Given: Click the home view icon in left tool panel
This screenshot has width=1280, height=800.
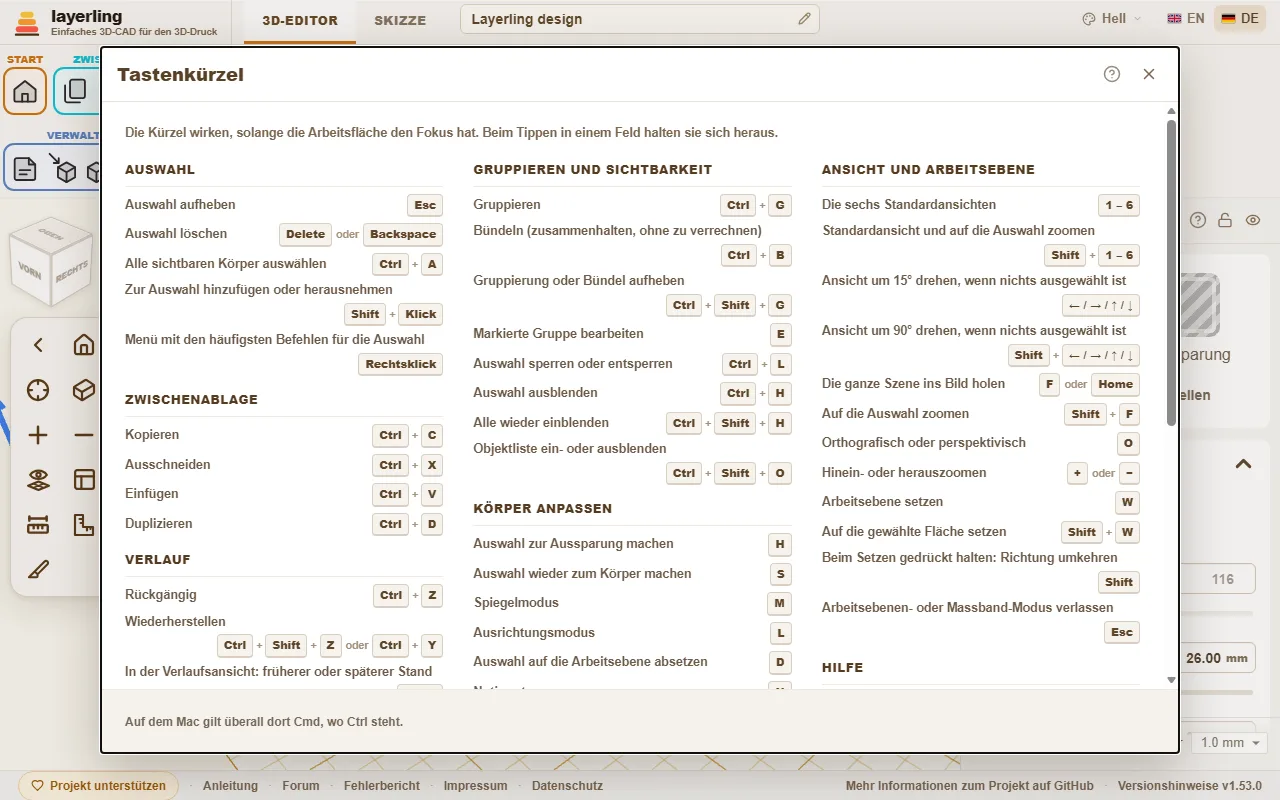Looking at the screenshot, I should [84, 345].
